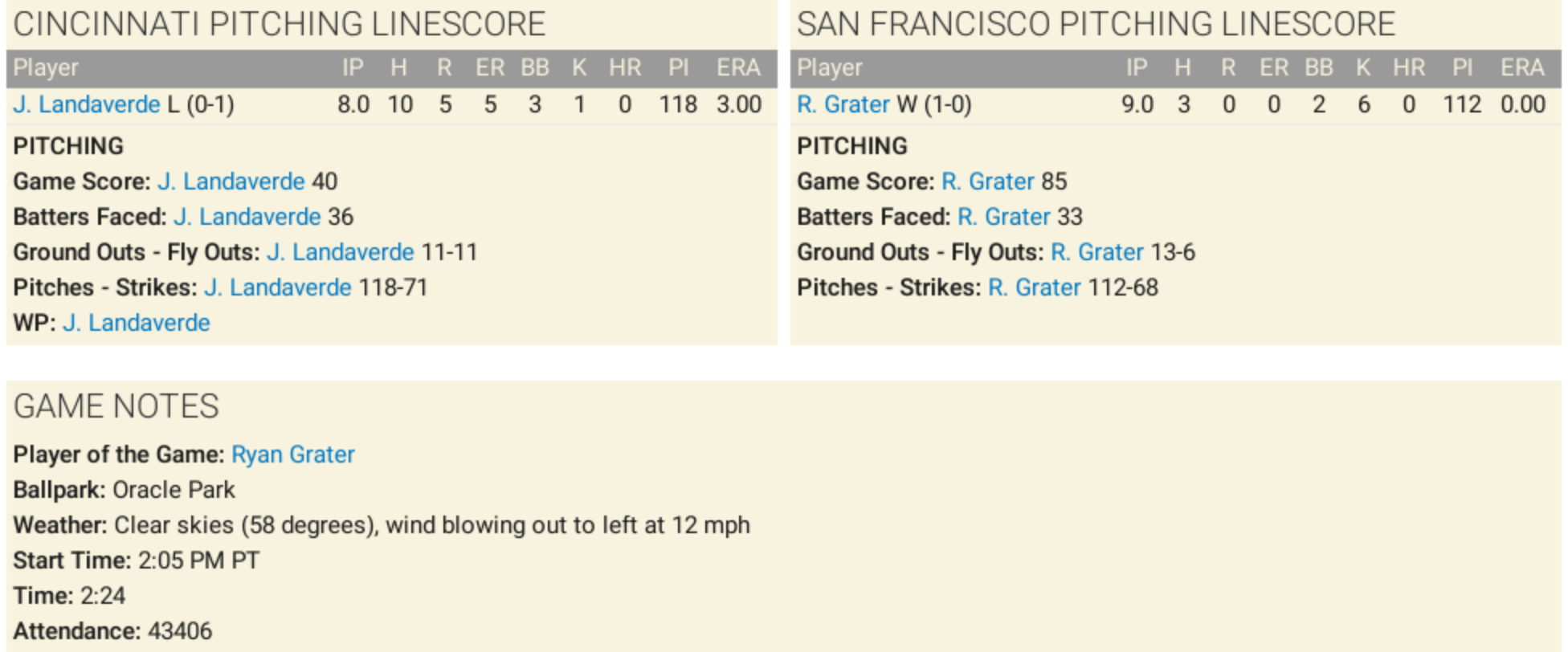Click J. Landaverde link after WP
This screenshot has width=1568, height=652.
(x=137, y=323)
